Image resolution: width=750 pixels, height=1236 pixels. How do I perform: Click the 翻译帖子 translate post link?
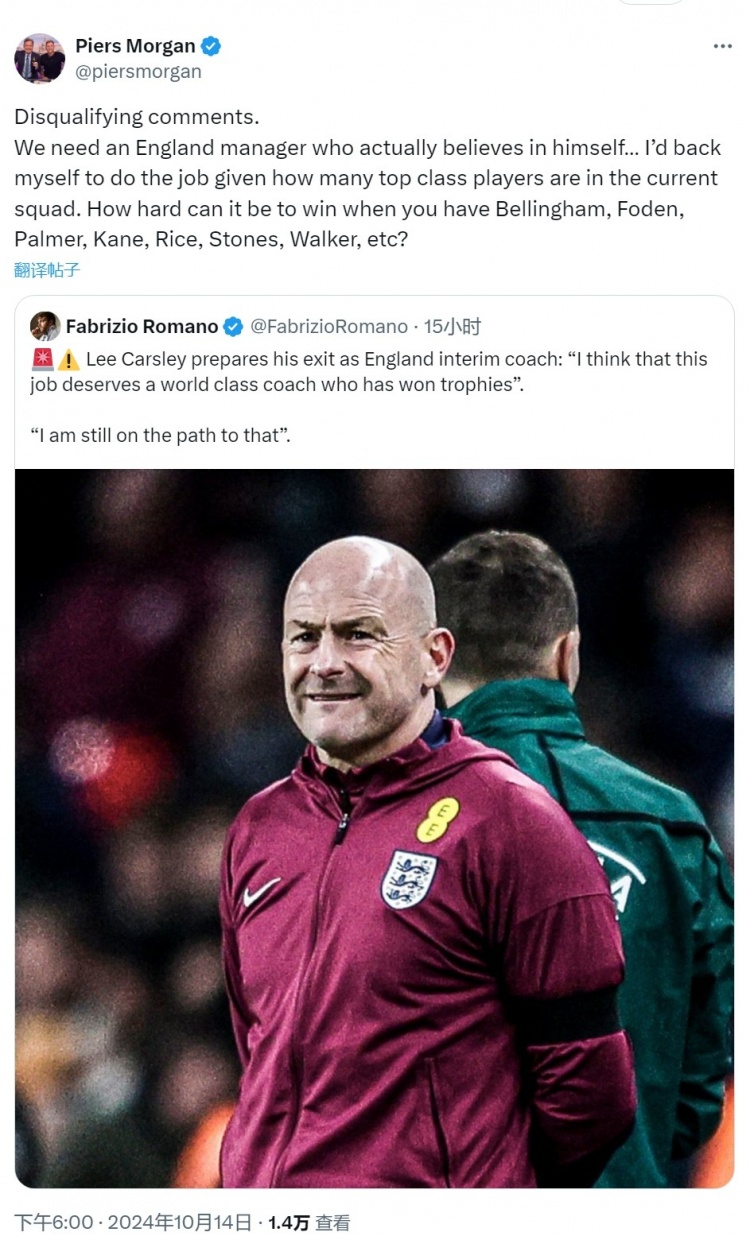pyautogui.click(x=47, y=270)
